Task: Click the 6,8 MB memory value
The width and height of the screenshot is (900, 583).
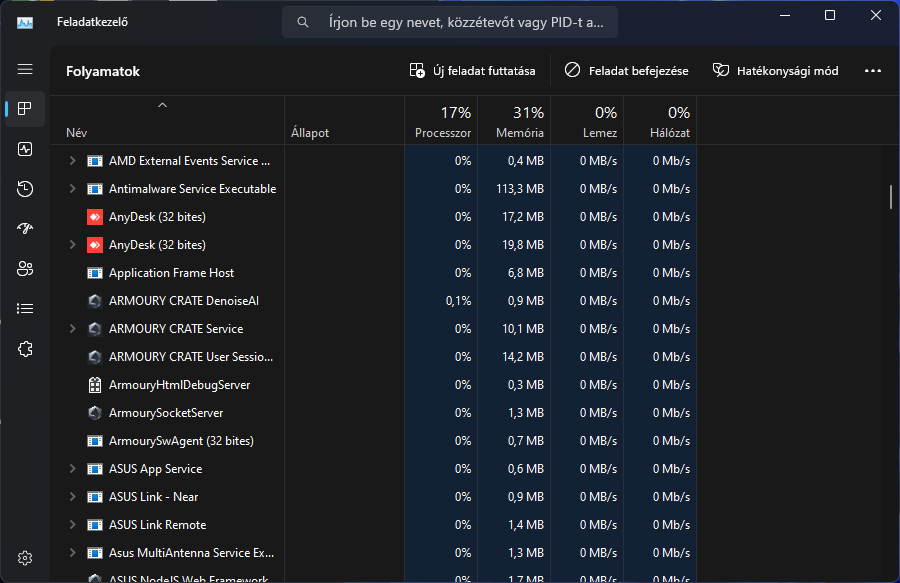Action: point(525,273)
